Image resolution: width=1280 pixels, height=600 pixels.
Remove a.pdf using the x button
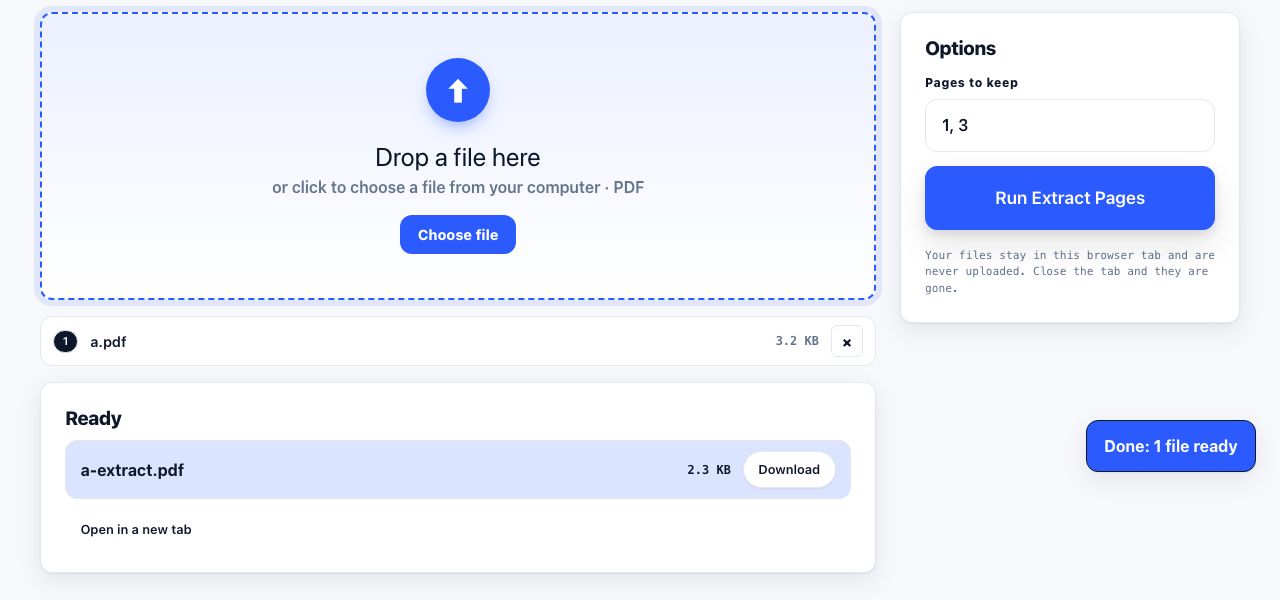847,342
